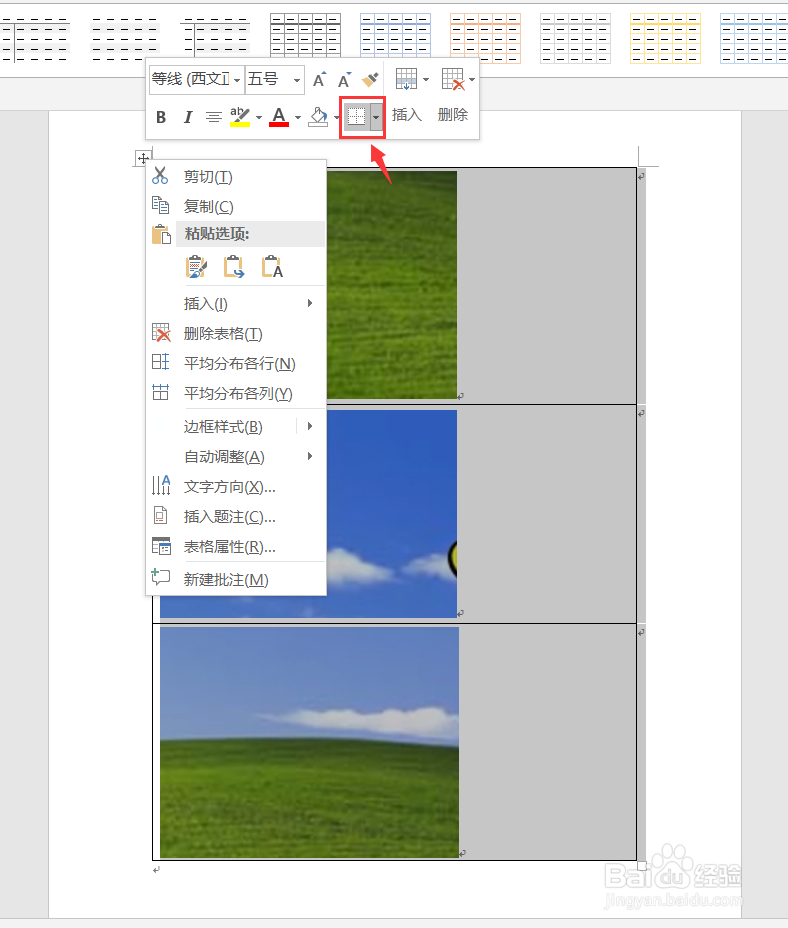Click the insert-table-rows grid icon
Screen dimensions: 788x928
[x=406, y=79]
